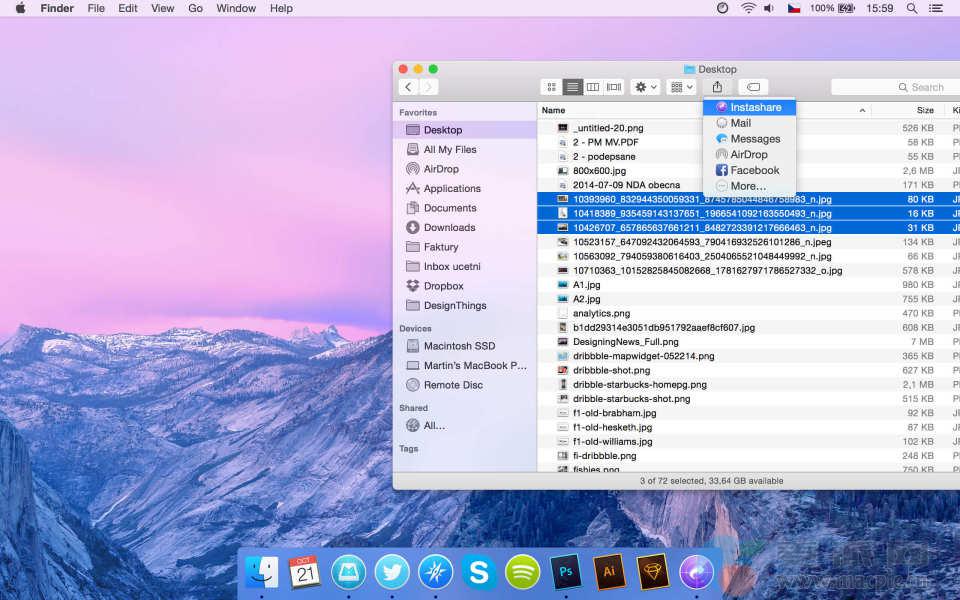The image size is (960, 600).
Task: Open the Action gear dropdown menu
Action: 645,87
